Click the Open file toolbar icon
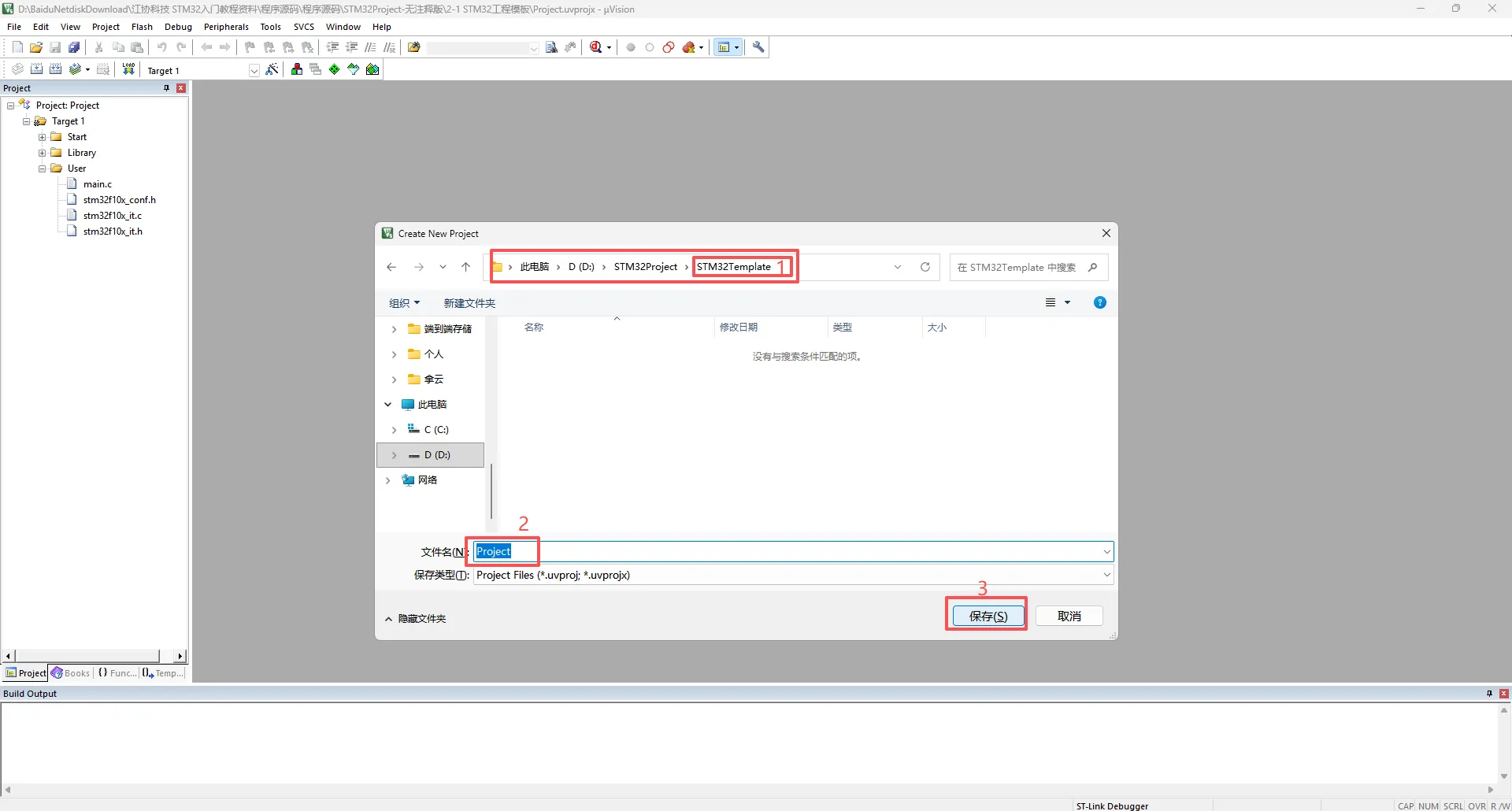 point(36,47)
